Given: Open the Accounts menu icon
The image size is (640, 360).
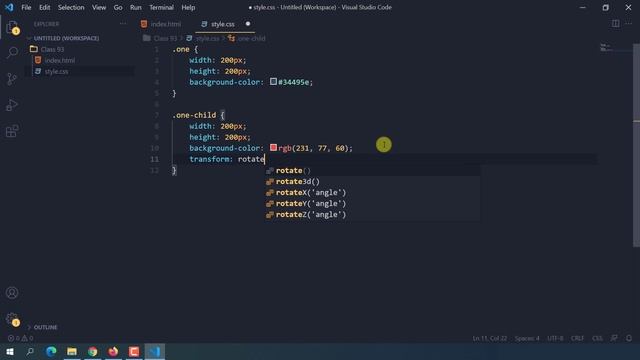Looking at the screenshot, I should [12, 293].
